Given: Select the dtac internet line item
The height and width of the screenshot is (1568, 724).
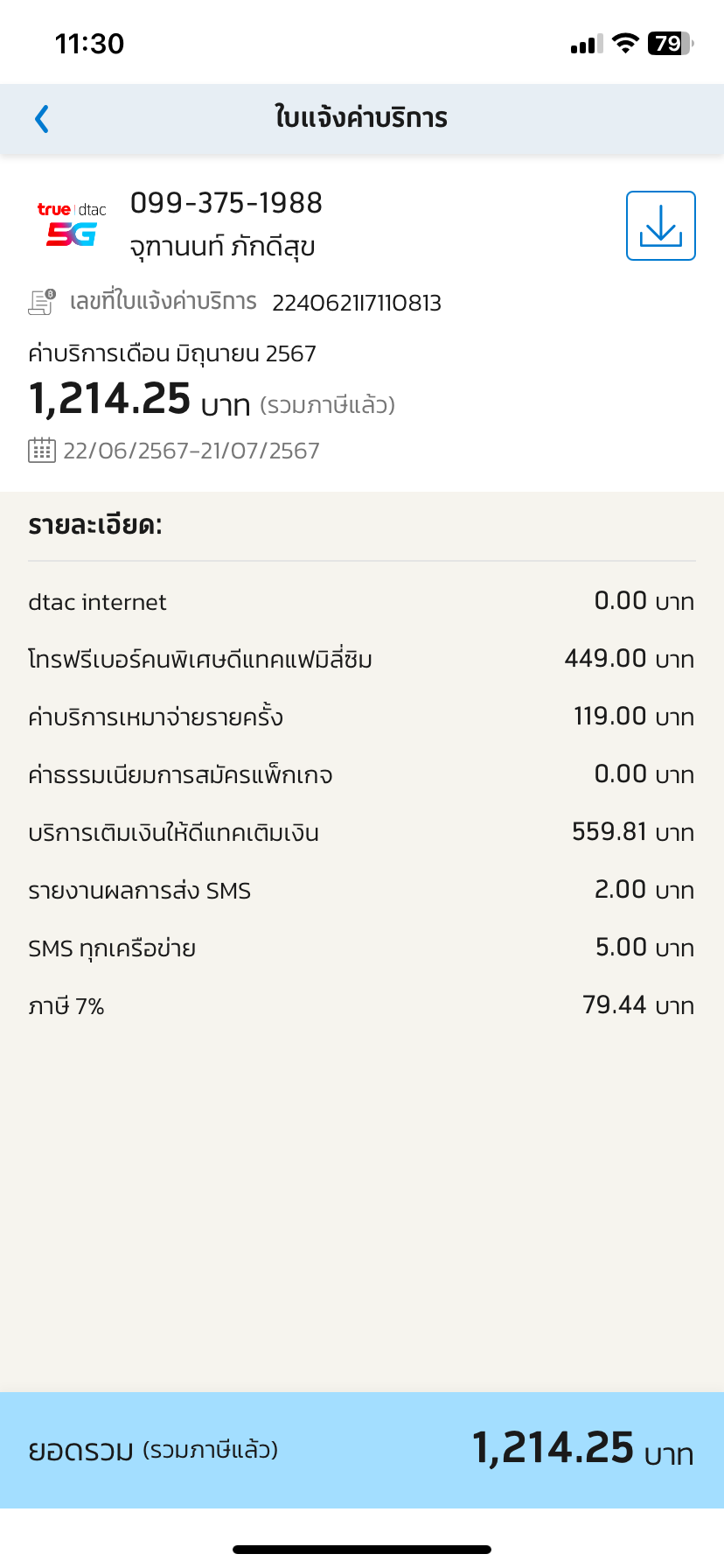Looking at the screenshot, I should click(x=361, y=602).
